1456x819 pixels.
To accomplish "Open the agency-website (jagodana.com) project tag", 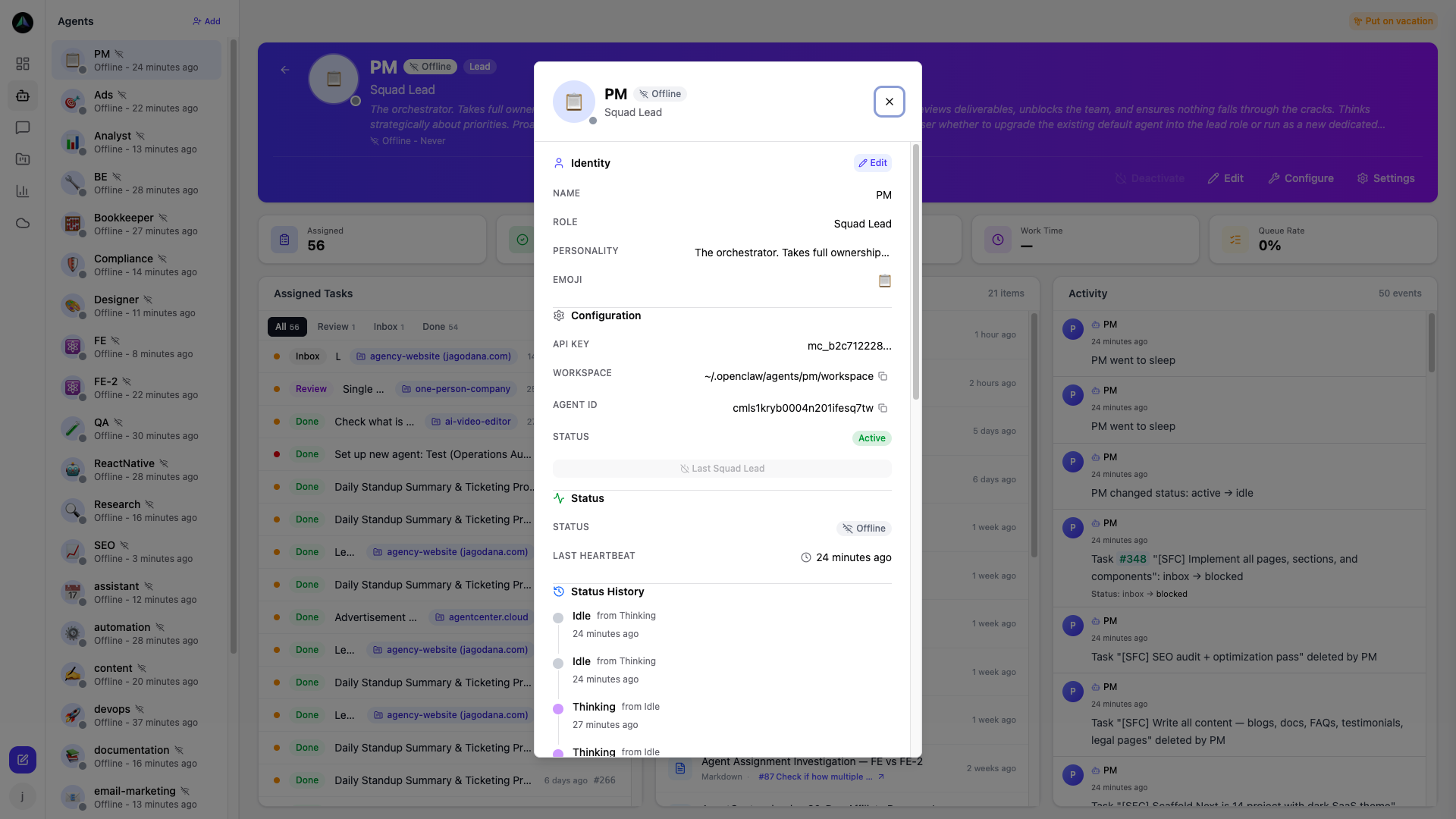I will coord(433,356).
